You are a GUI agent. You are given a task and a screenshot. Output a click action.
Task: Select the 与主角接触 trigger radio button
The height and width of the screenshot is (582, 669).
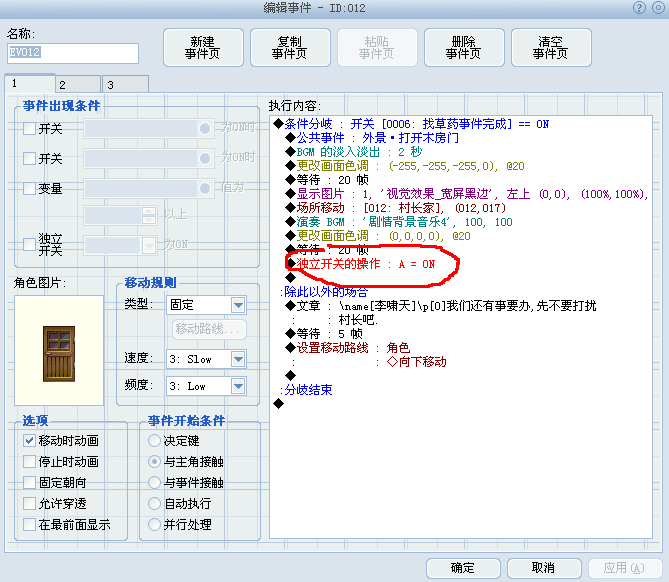point(154,461)
